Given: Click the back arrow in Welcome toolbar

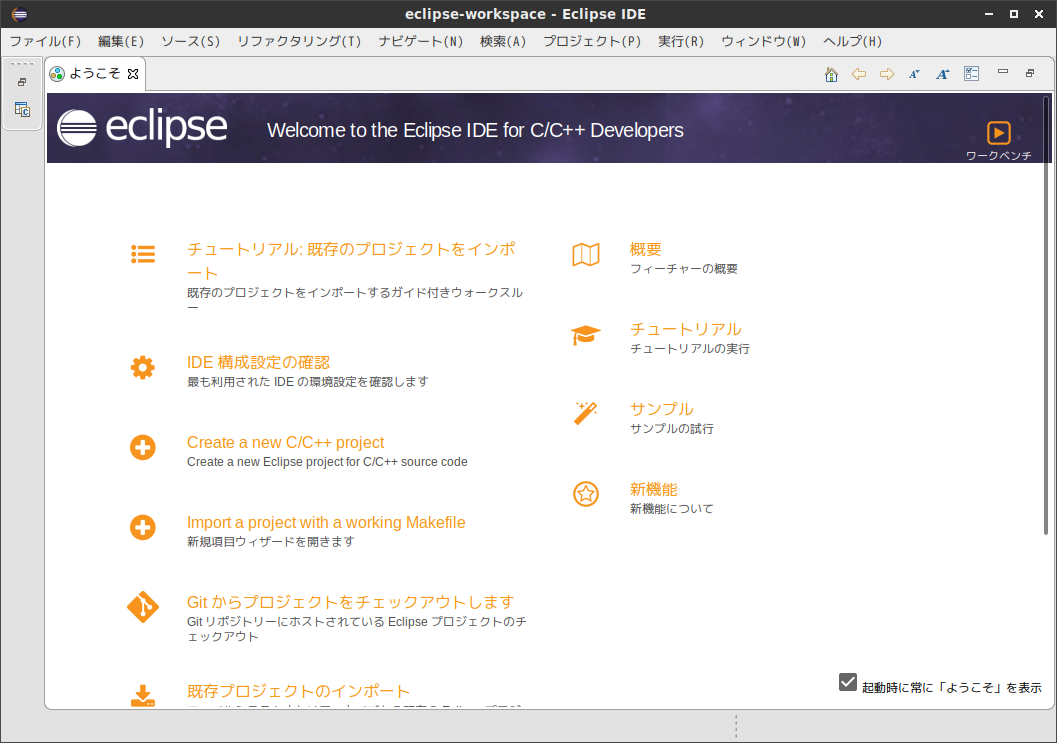Looking at the screenshot, I should [859, 74].
